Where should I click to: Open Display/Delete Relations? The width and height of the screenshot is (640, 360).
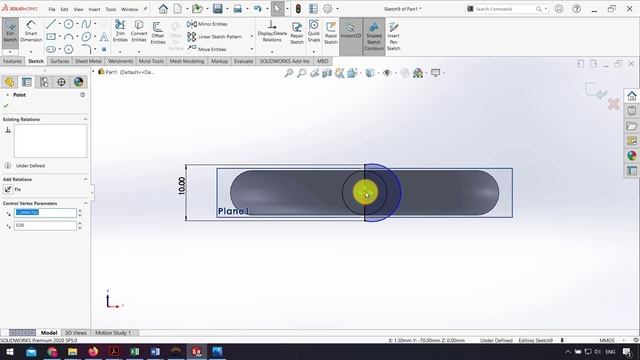pos(272,31)
